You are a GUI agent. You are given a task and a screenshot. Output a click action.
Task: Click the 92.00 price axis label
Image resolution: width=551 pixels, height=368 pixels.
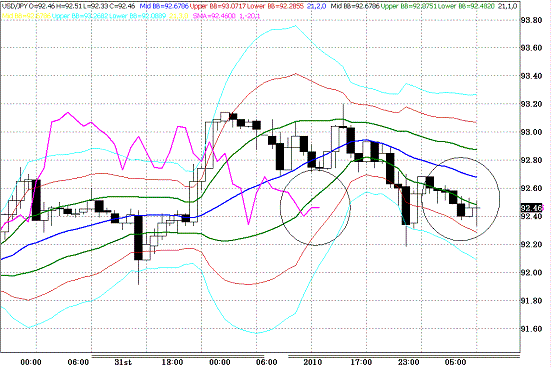pos(531,273)
